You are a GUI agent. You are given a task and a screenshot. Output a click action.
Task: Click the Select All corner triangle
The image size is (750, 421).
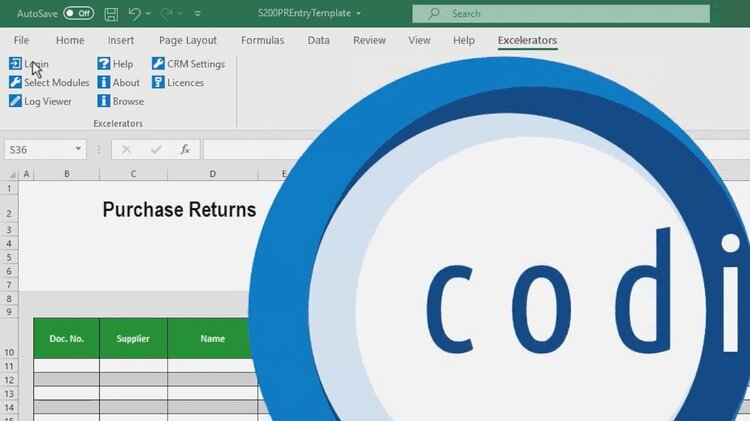click(x=12, y=175)
